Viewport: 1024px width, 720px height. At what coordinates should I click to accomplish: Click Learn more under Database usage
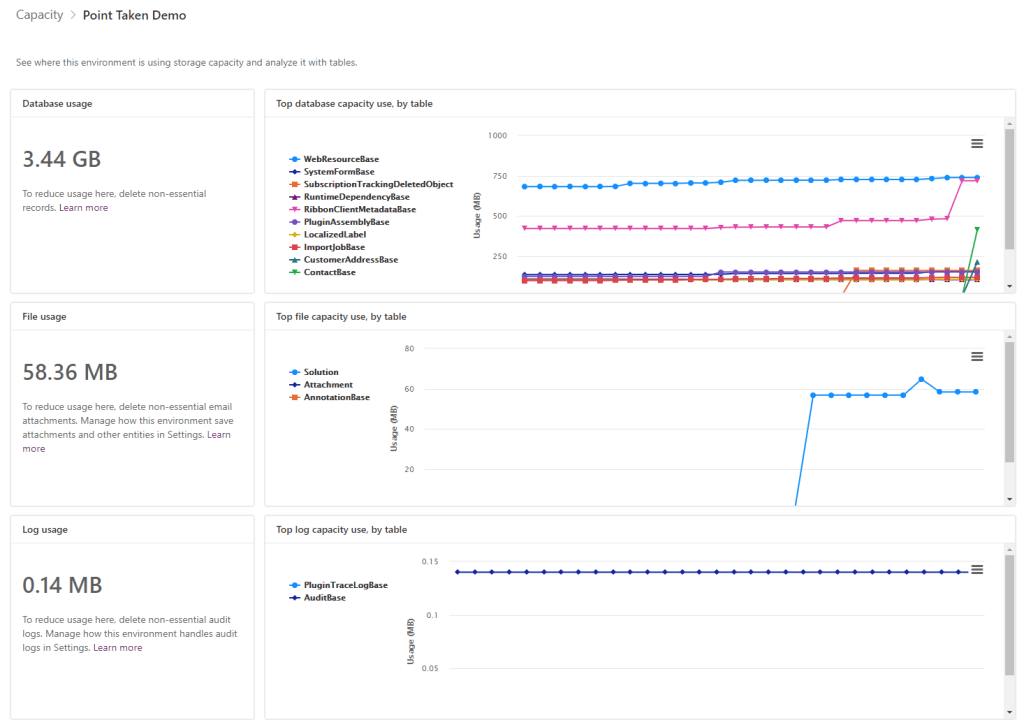pyautogui.click(x=83, y=208)
